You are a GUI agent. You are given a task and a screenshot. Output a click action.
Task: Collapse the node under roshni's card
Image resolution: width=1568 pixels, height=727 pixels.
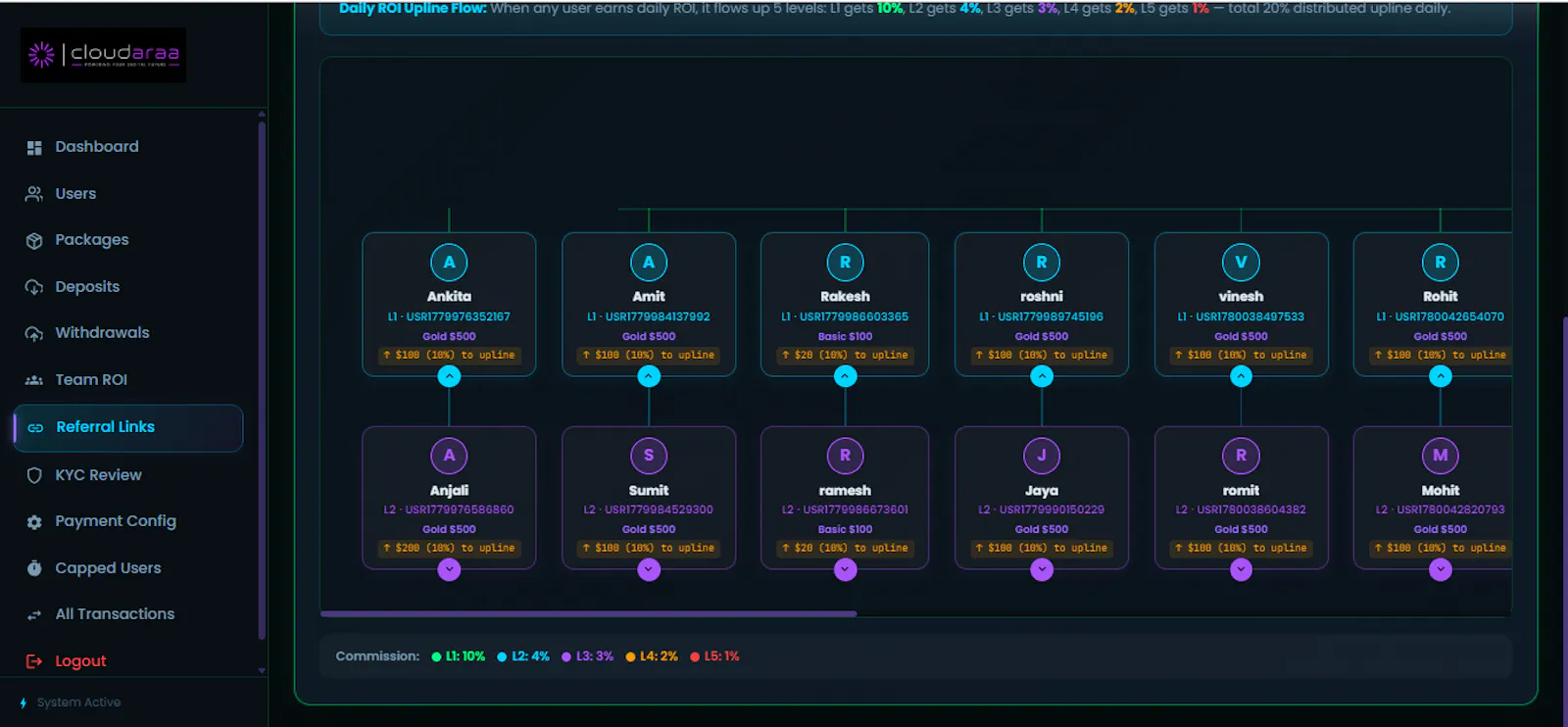(1042, 376)
